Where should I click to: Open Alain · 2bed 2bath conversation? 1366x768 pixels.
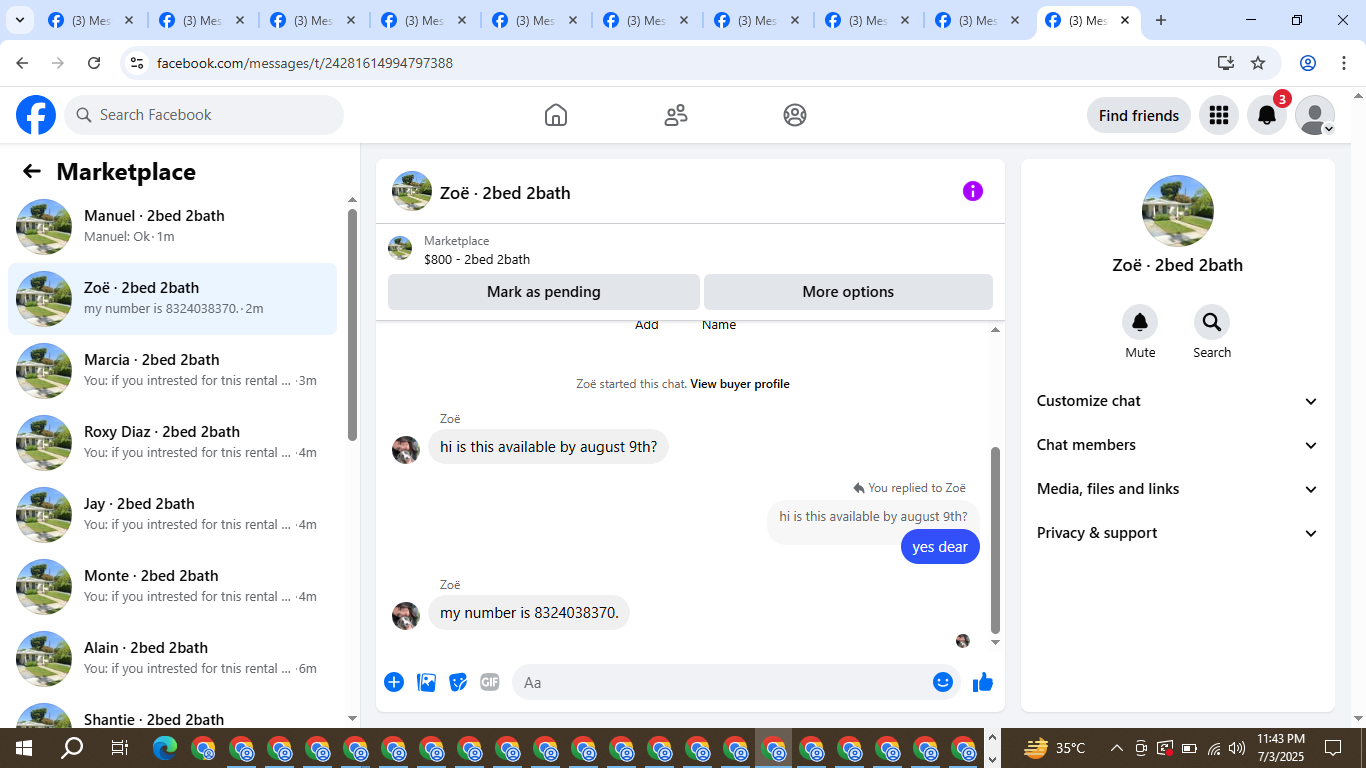coord(172,659)
